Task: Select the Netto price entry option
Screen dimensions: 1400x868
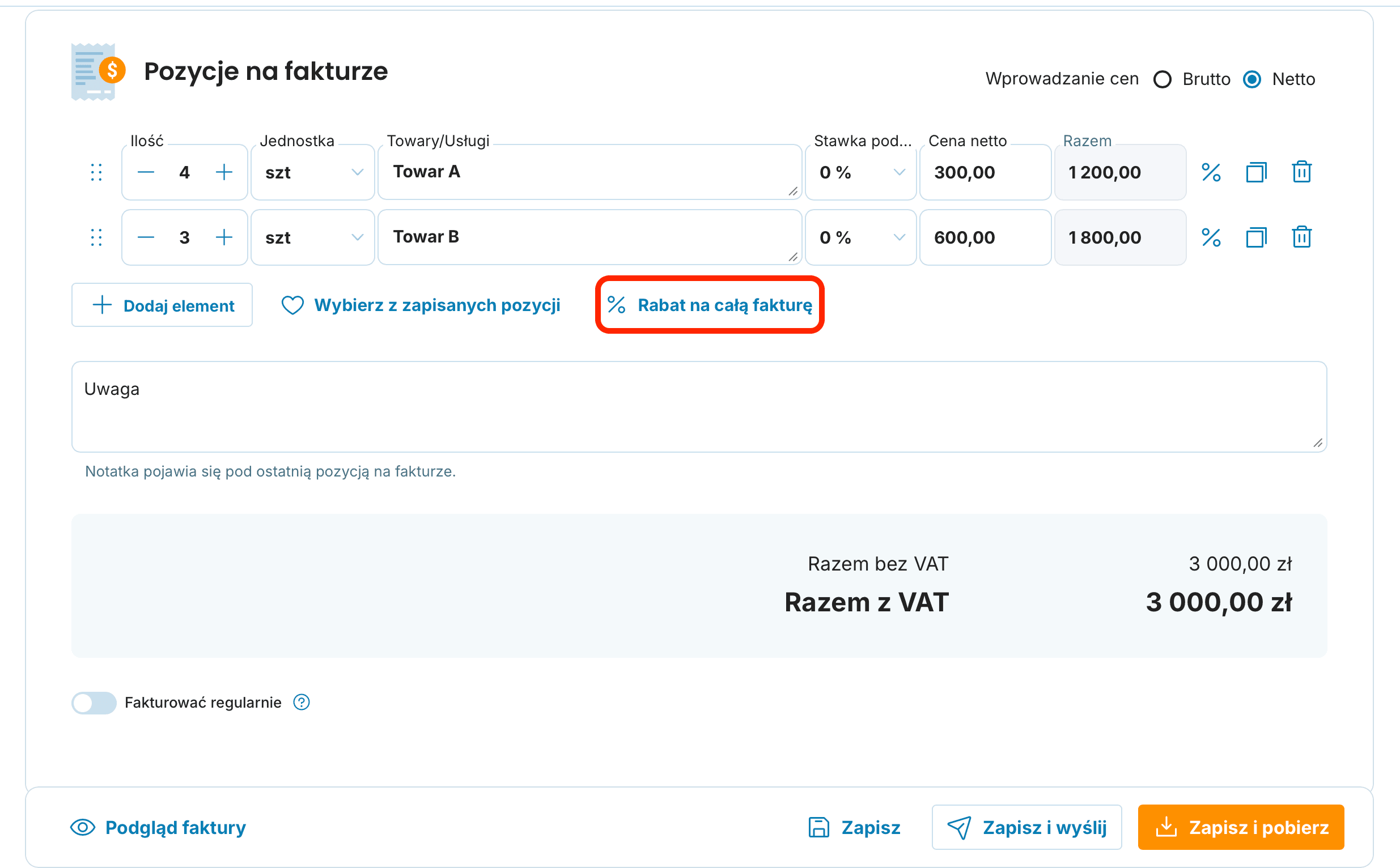Action: (1252, 79)
